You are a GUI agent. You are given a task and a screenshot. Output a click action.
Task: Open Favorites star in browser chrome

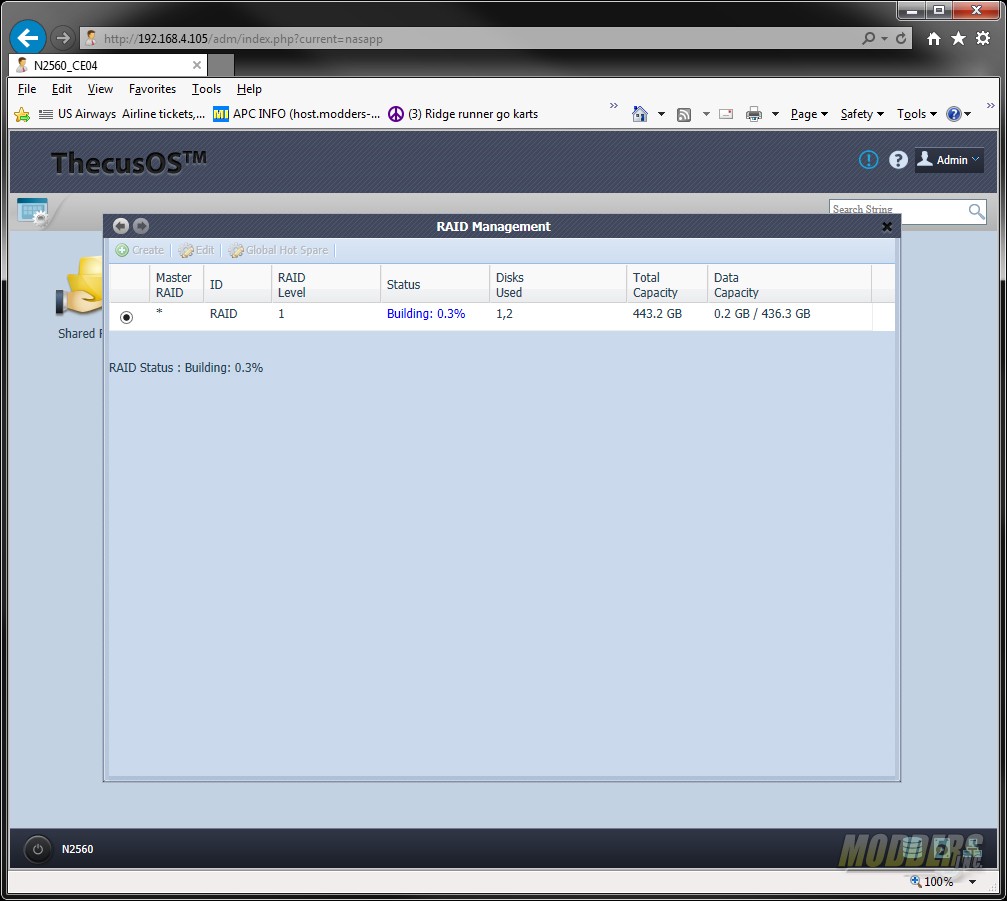click(958, 39)
